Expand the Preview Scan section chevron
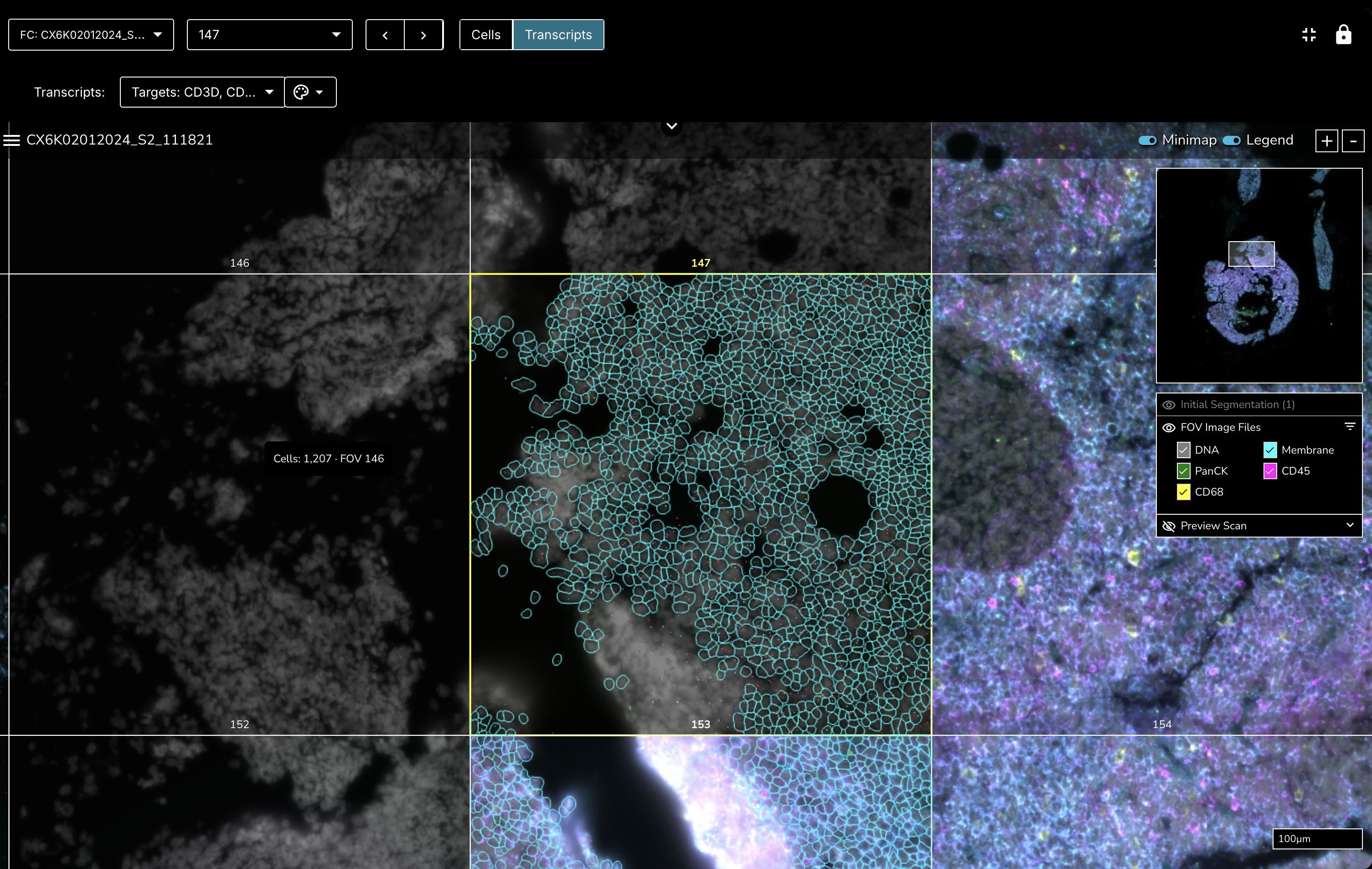This screenshot has height=869, width=1372. click(x=1349, y=525)
